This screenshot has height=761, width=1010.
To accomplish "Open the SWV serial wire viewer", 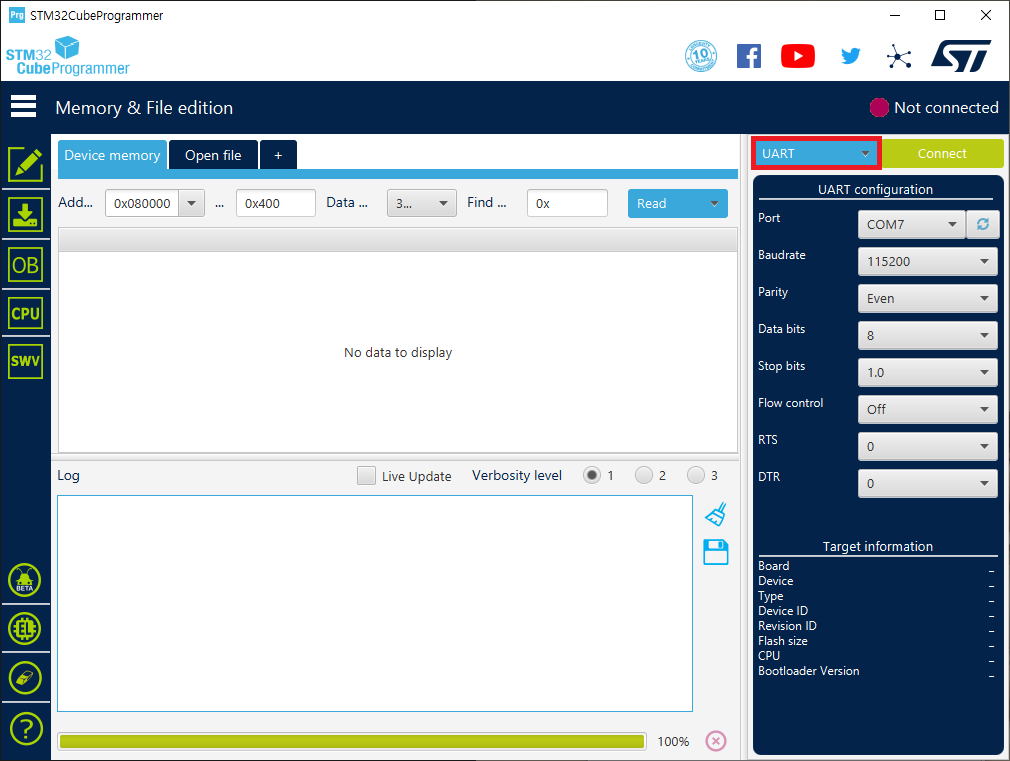I will pyautogui.click(x=25, y=361).
